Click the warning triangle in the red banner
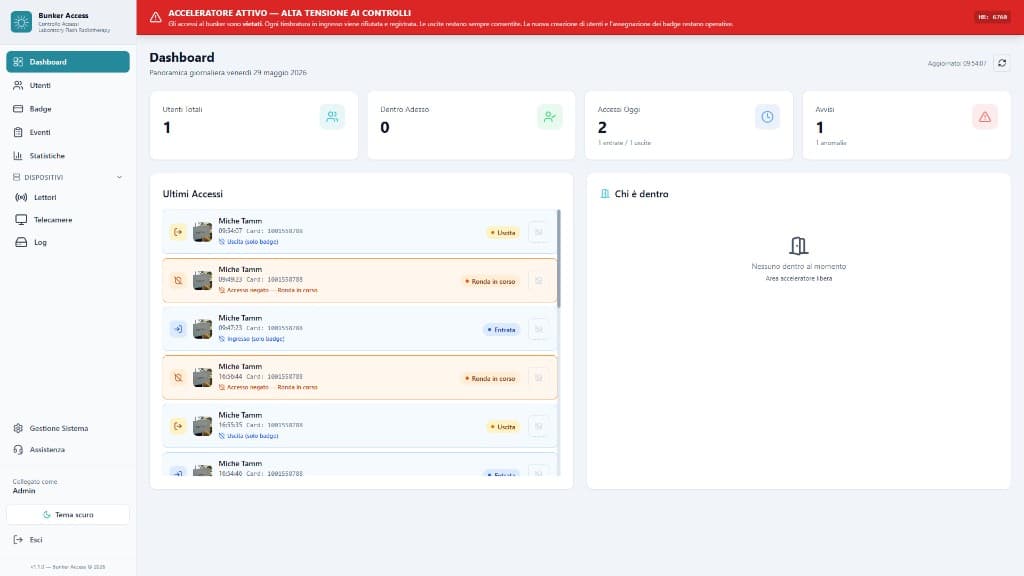 (155, 18)
